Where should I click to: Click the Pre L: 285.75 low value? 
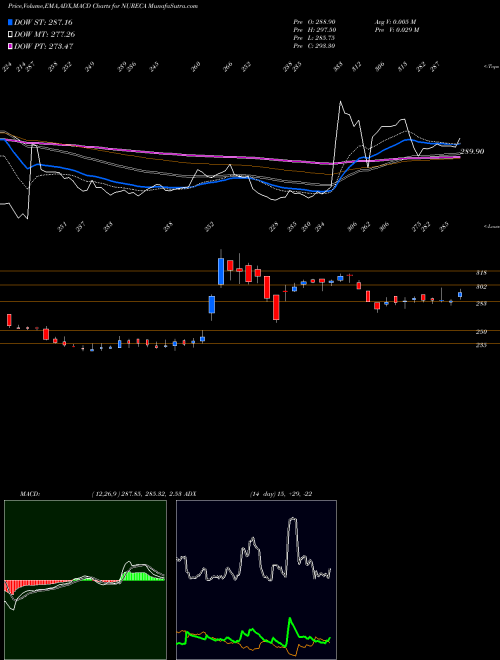tap(314, 38)
